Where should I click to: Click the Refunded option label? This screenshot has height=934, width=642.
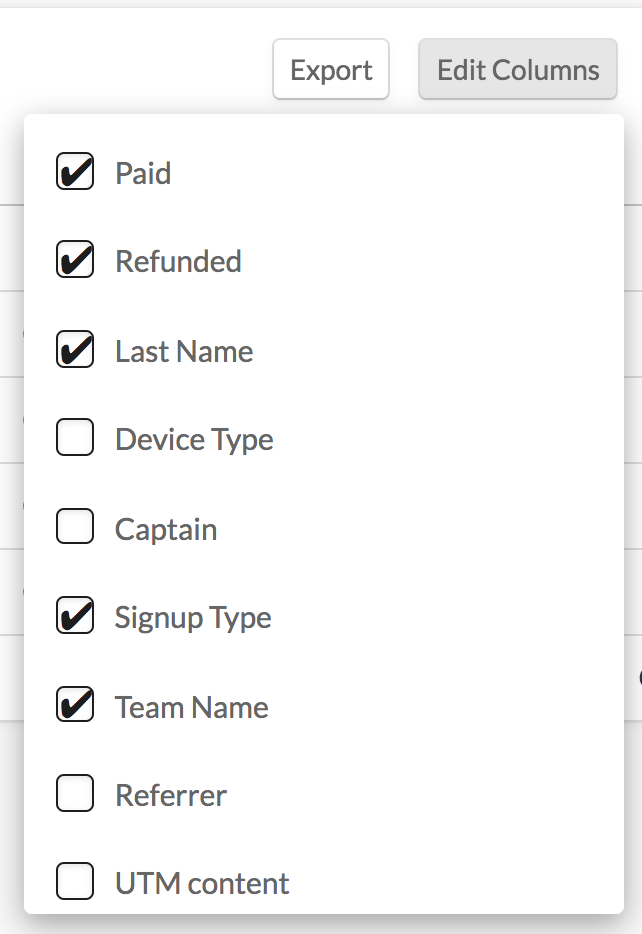click(x=178, y=261)
